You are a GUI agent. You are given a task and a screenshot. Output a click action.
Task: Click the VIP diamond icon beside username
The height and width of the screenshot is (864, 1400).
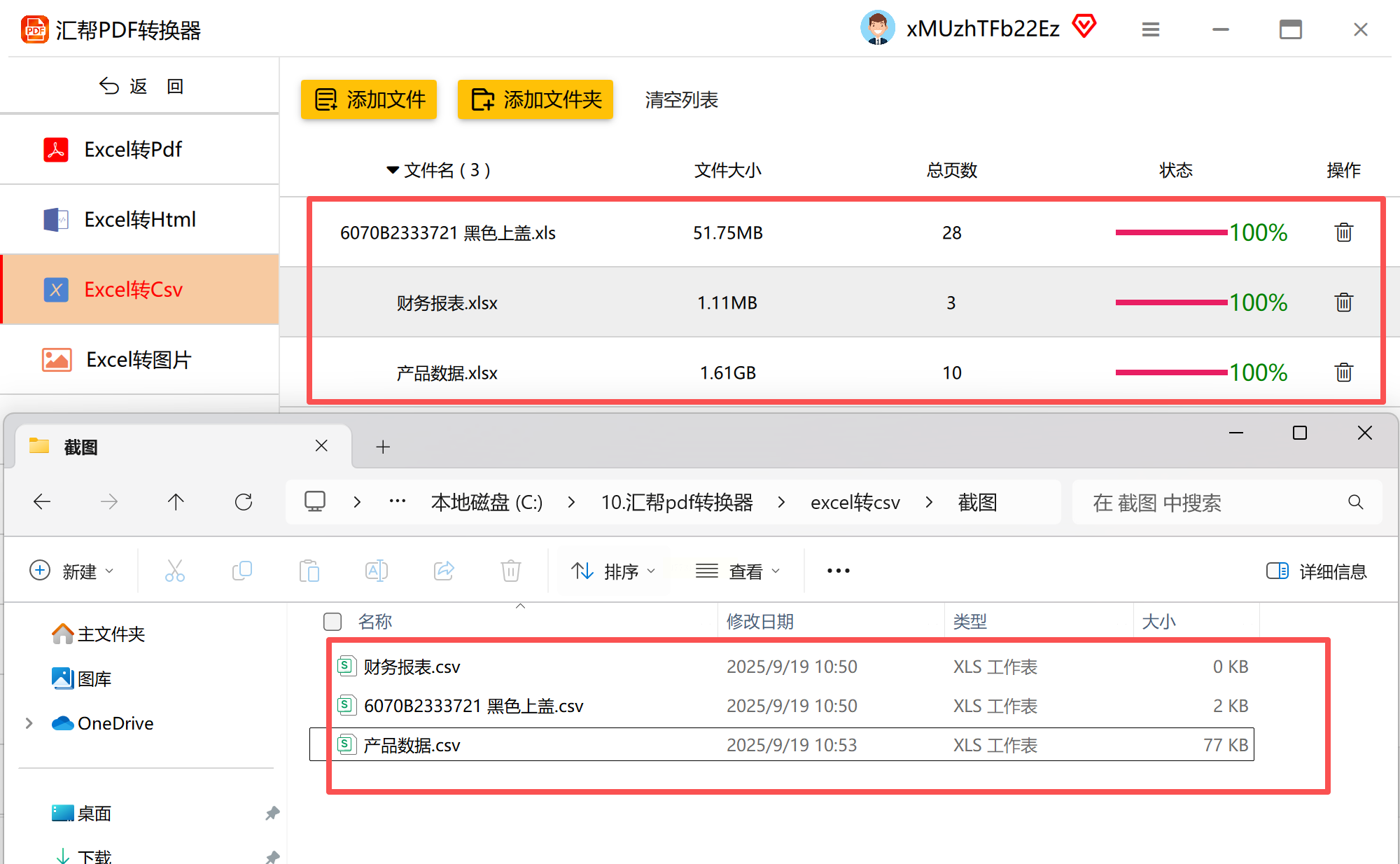[1084, 27]
